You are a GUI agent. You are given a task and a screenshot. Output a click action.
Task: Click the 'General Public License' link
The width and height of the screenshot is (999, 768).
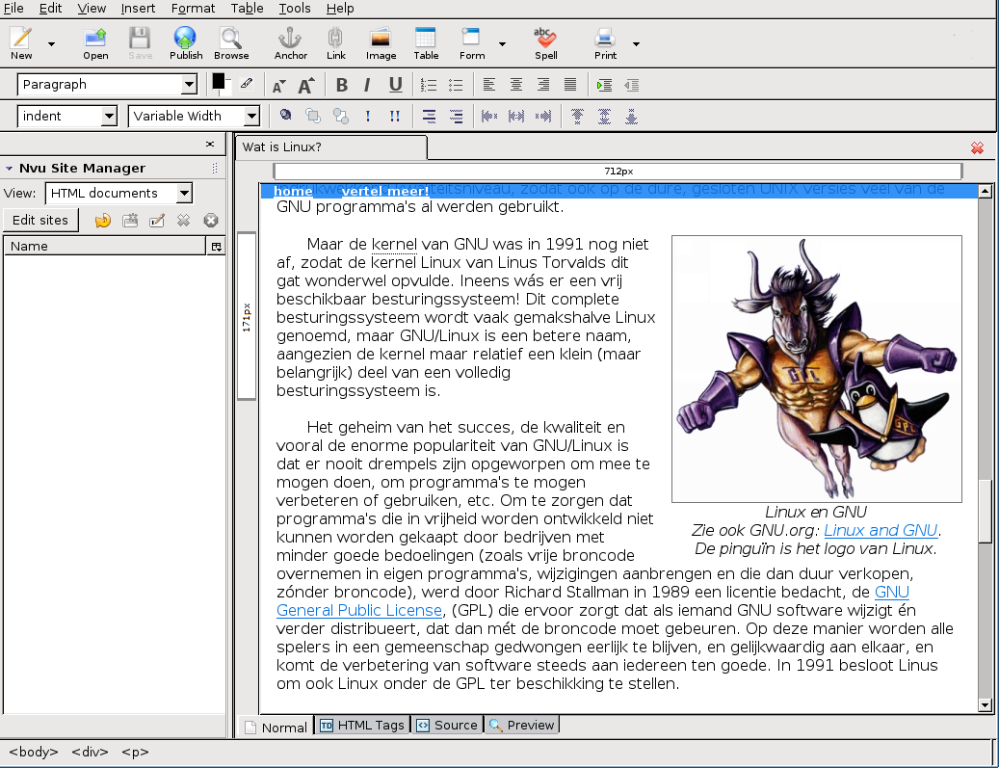(359, 611)
